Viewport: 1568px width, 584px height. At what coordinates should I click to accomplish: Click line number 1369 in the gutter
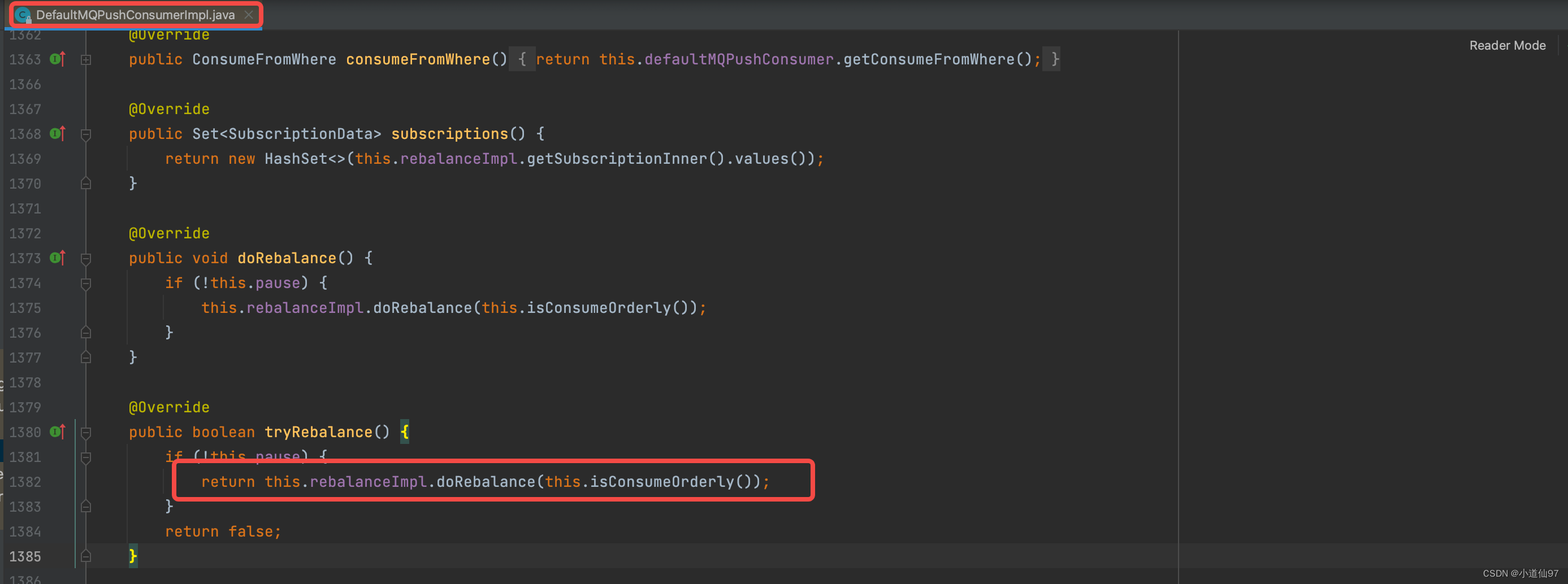[25, 159]
